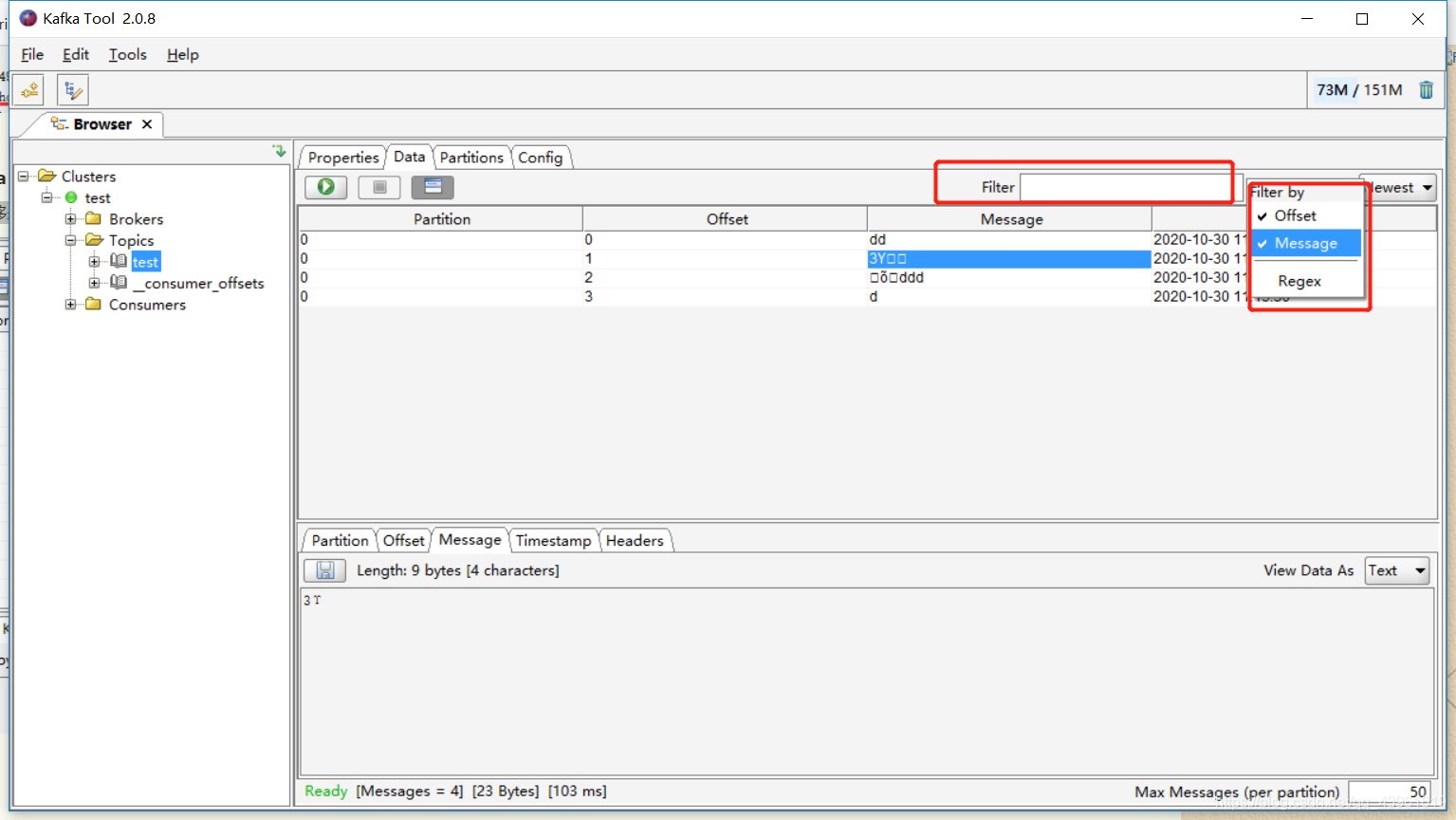
Task: Collapse the test cluster node
Action: point(46,197)
